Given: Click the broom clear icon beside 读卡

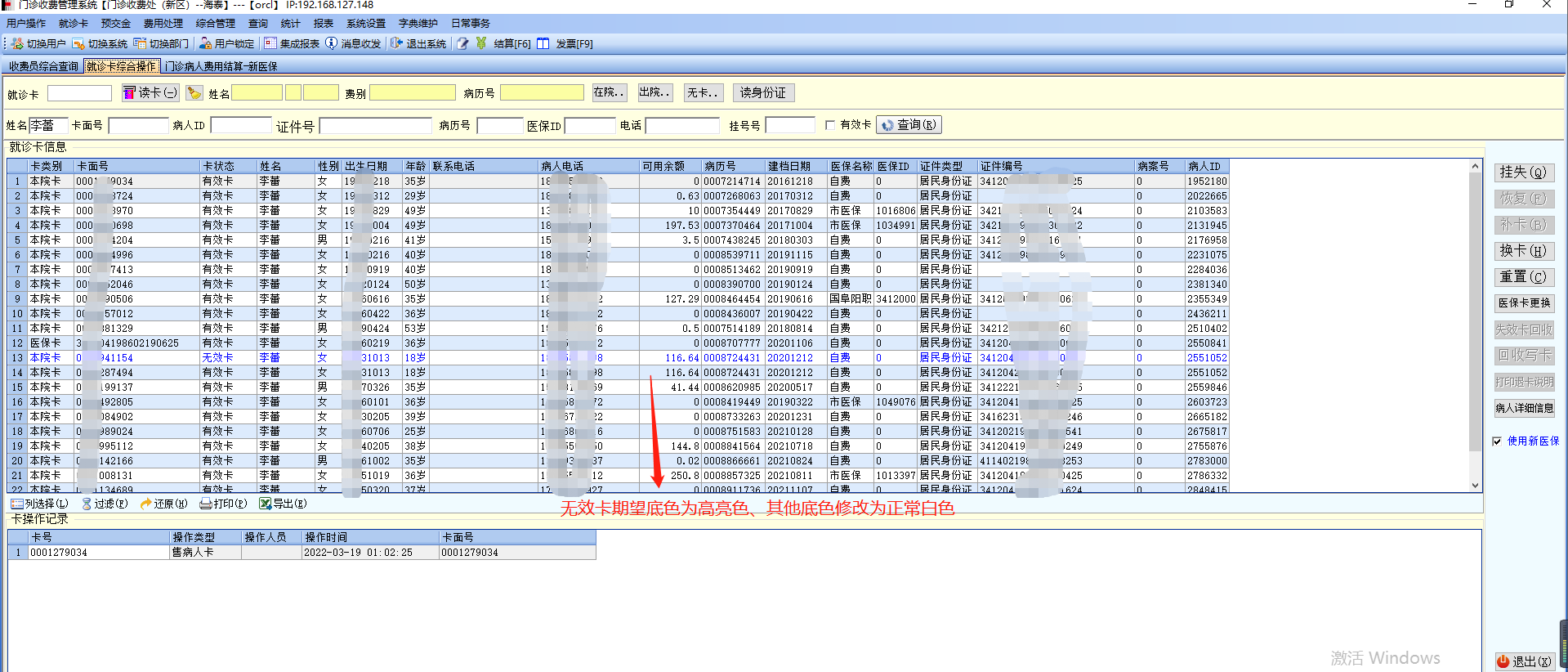Looking at the screenshot, I should pos(194,93).
